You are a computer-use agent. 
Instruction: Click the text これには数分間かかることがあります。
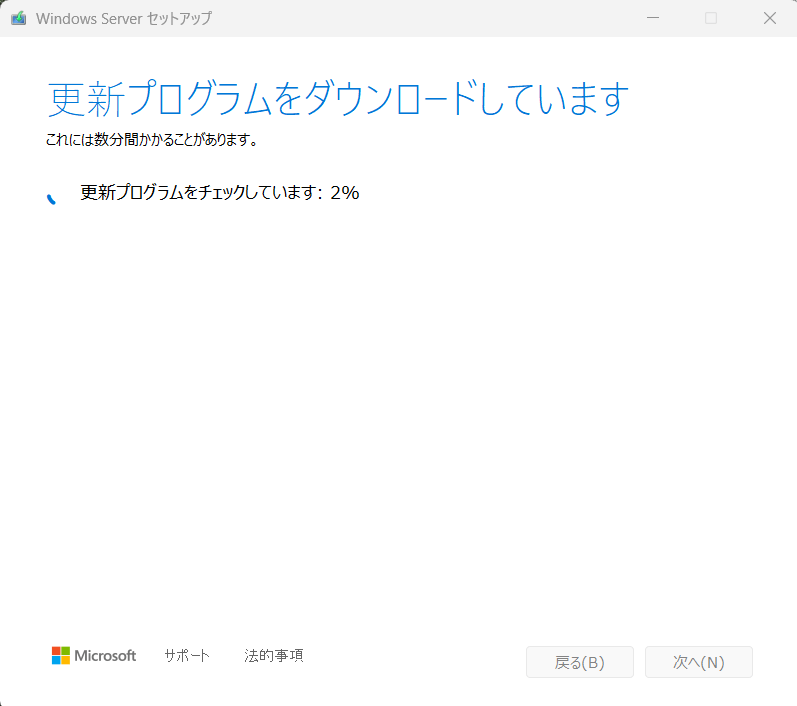[152, 139]
